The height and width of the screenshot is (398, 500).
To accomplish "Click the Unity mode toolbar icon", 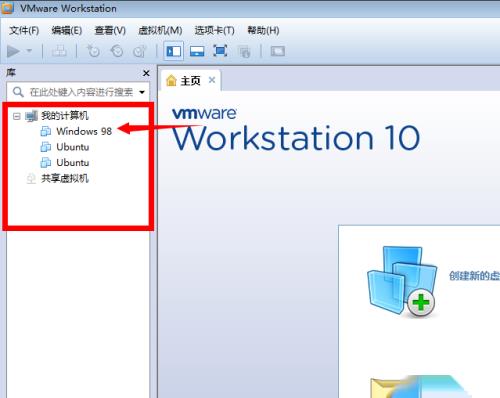I will click(x=244, y=51).
